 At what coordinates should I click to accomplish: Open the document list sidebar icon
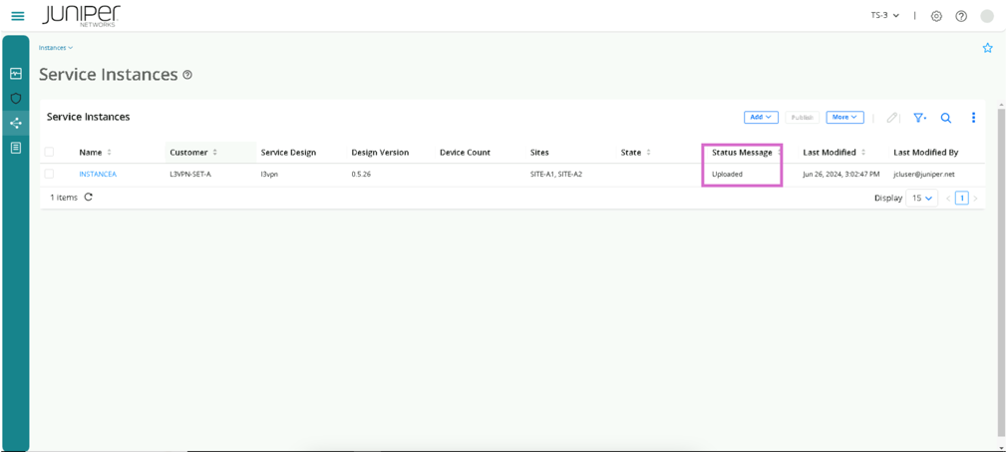click(16, 148)
